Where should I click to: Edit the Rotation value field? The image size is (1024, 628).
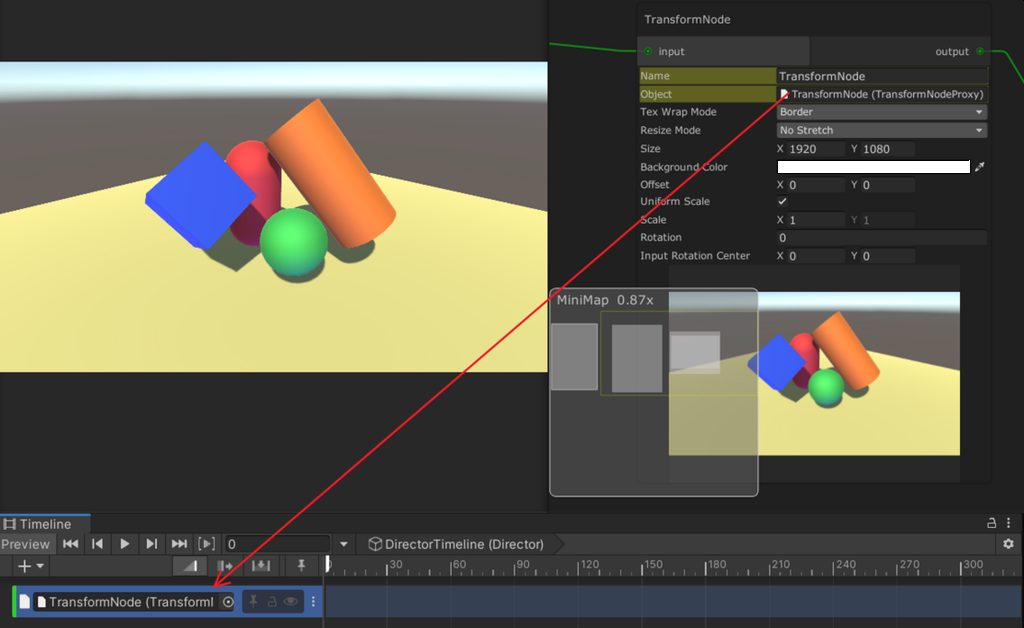[880, 237]
